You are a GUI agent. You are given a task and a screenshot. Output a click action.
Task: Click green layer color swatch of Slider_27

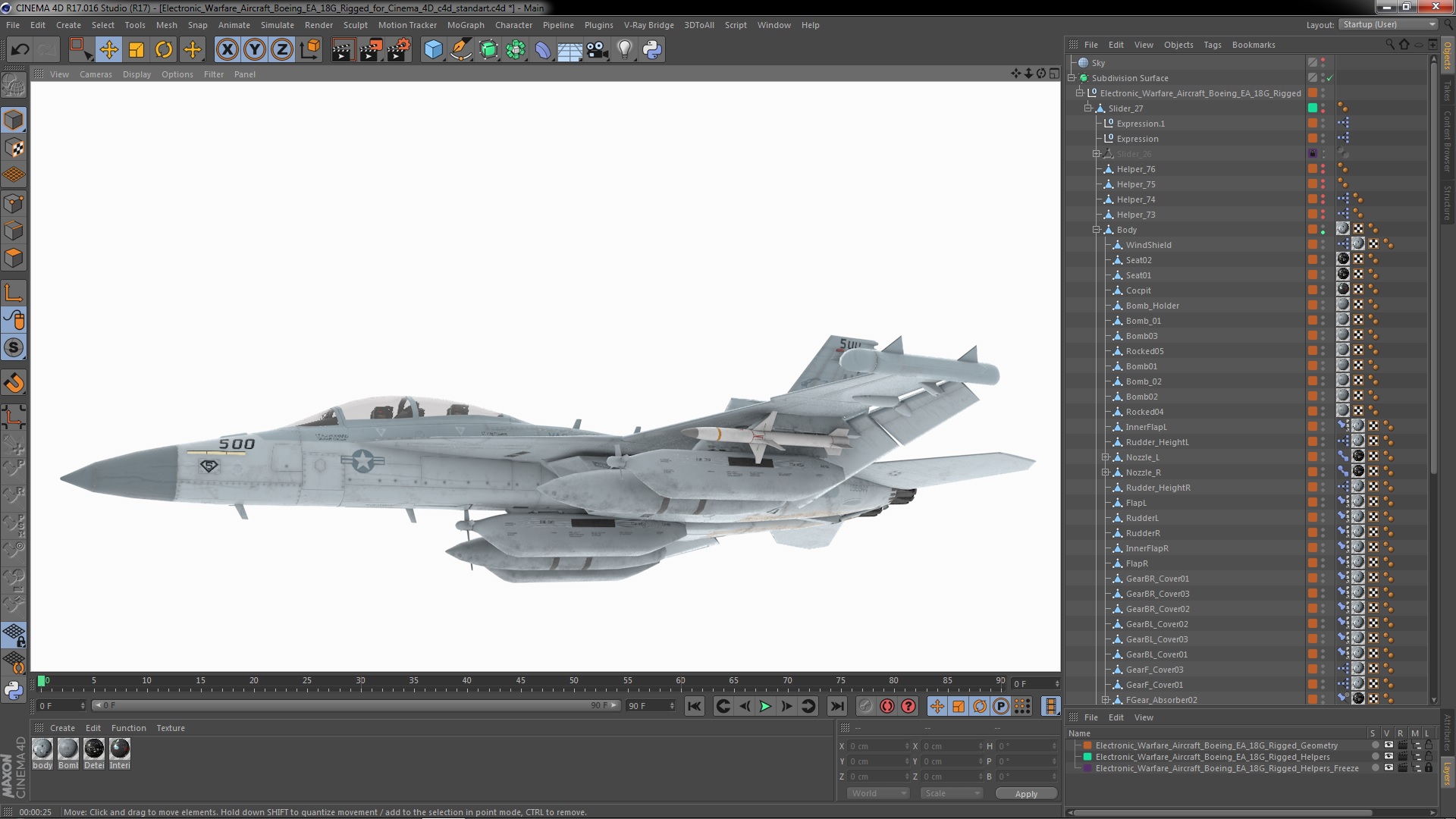pyautogui.click(x=1313, y=108)
